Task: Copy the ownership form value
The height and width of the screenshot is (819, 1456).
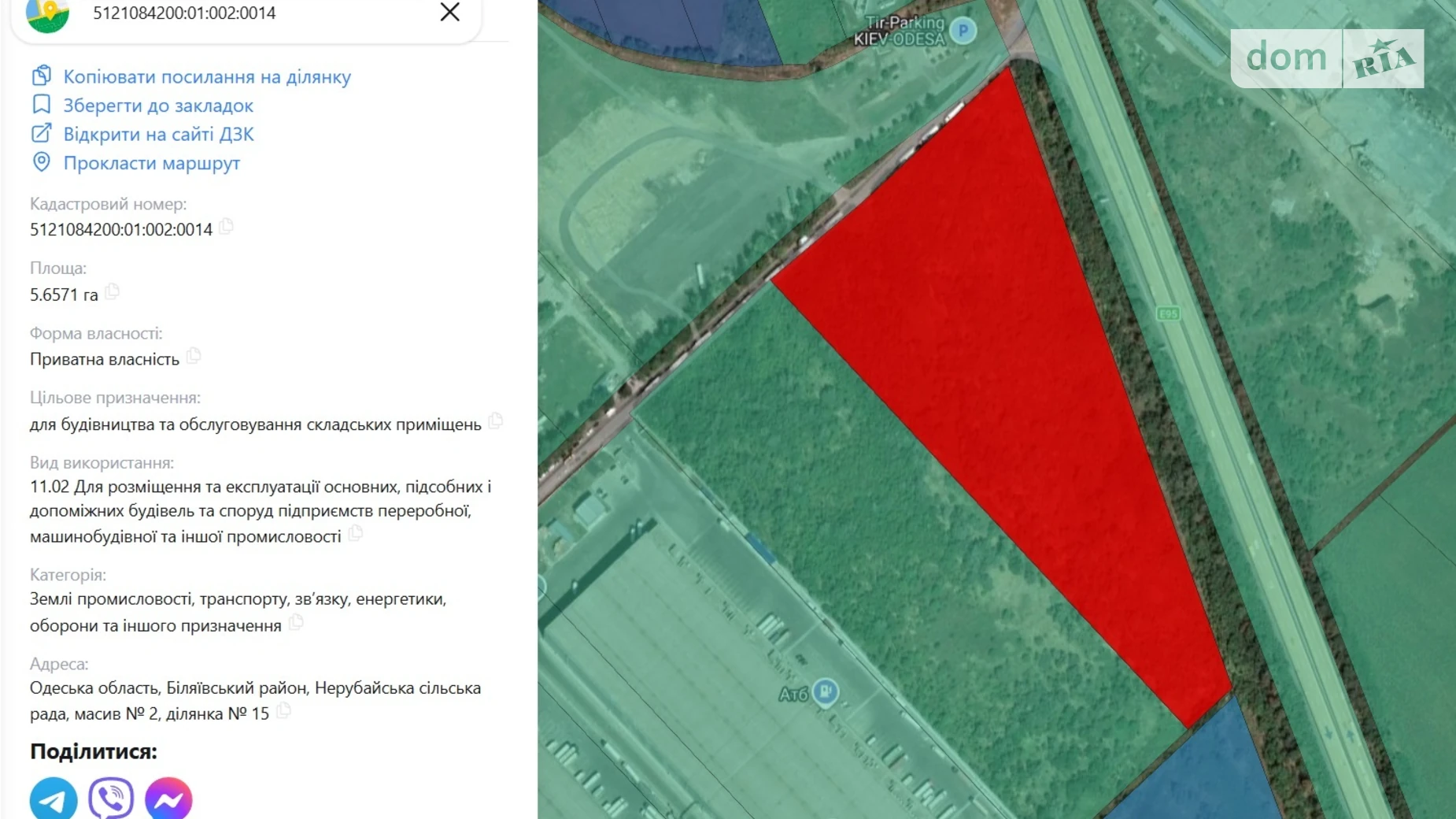Action: 194,356
